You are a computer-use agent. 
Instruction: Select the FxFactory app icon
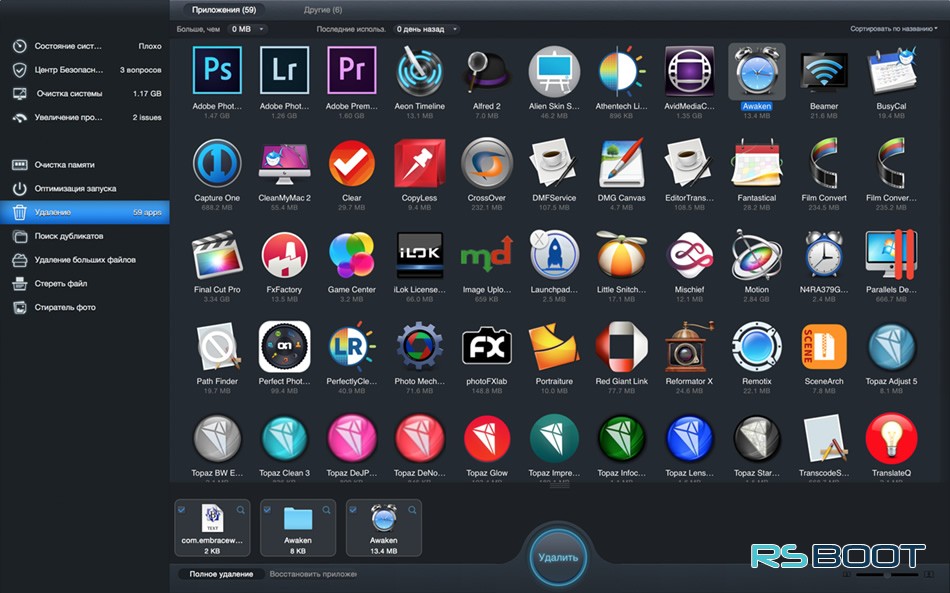(x=284, y=255)
